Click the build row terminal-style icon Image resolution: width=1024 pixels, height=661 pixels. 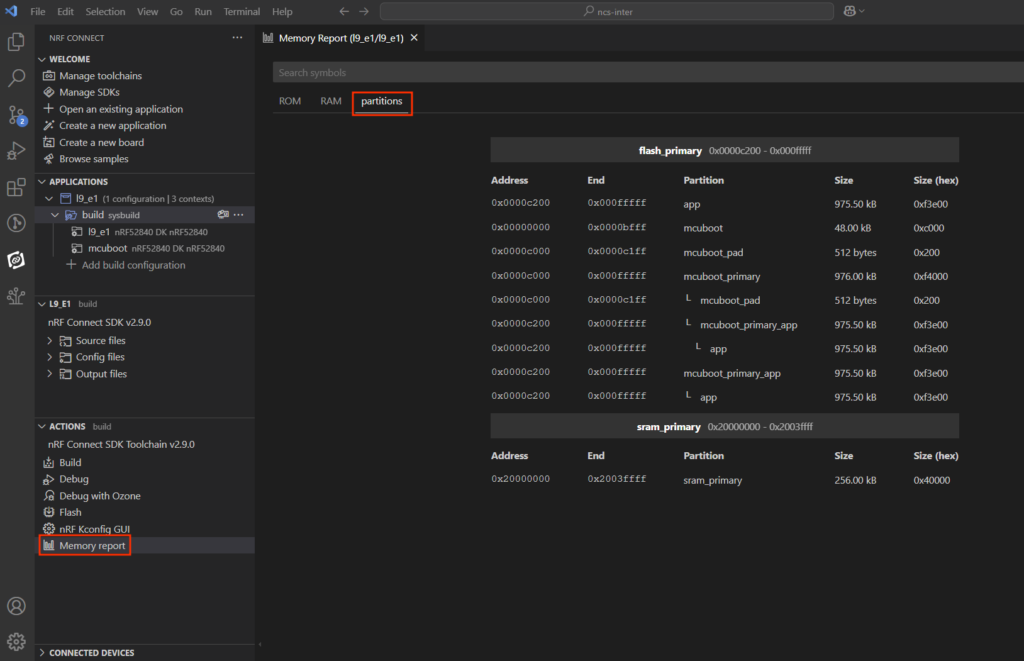pos(223,215)
